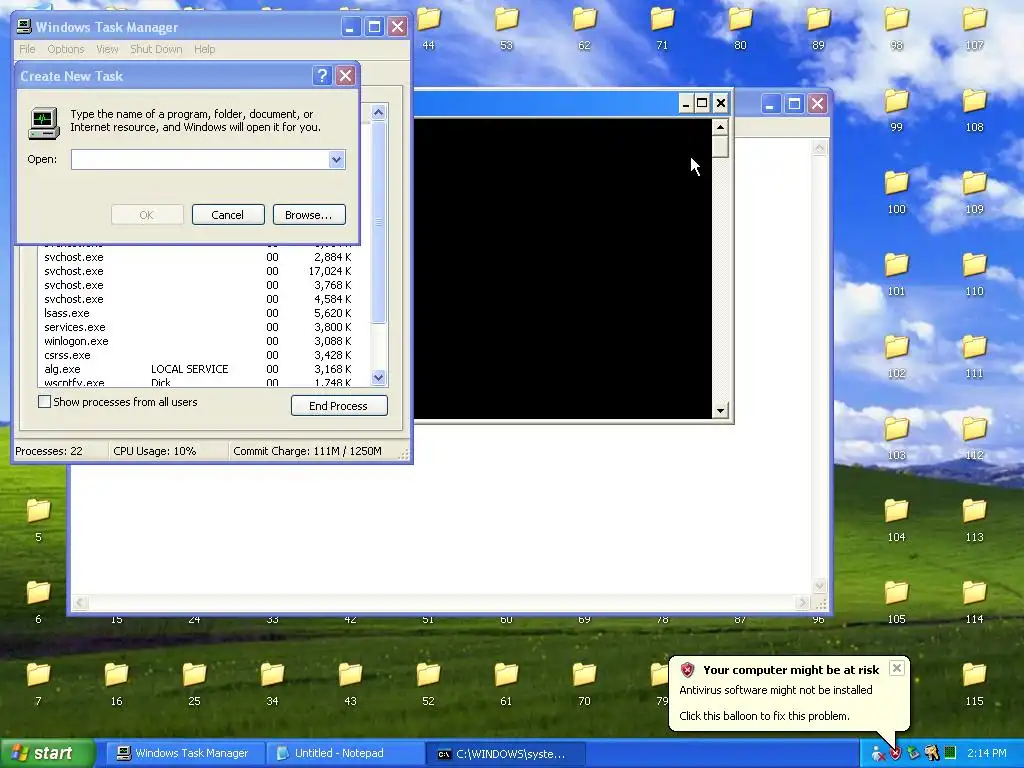
Task: Open the File menu in Task Manager
Action: (x=27, y=49)
